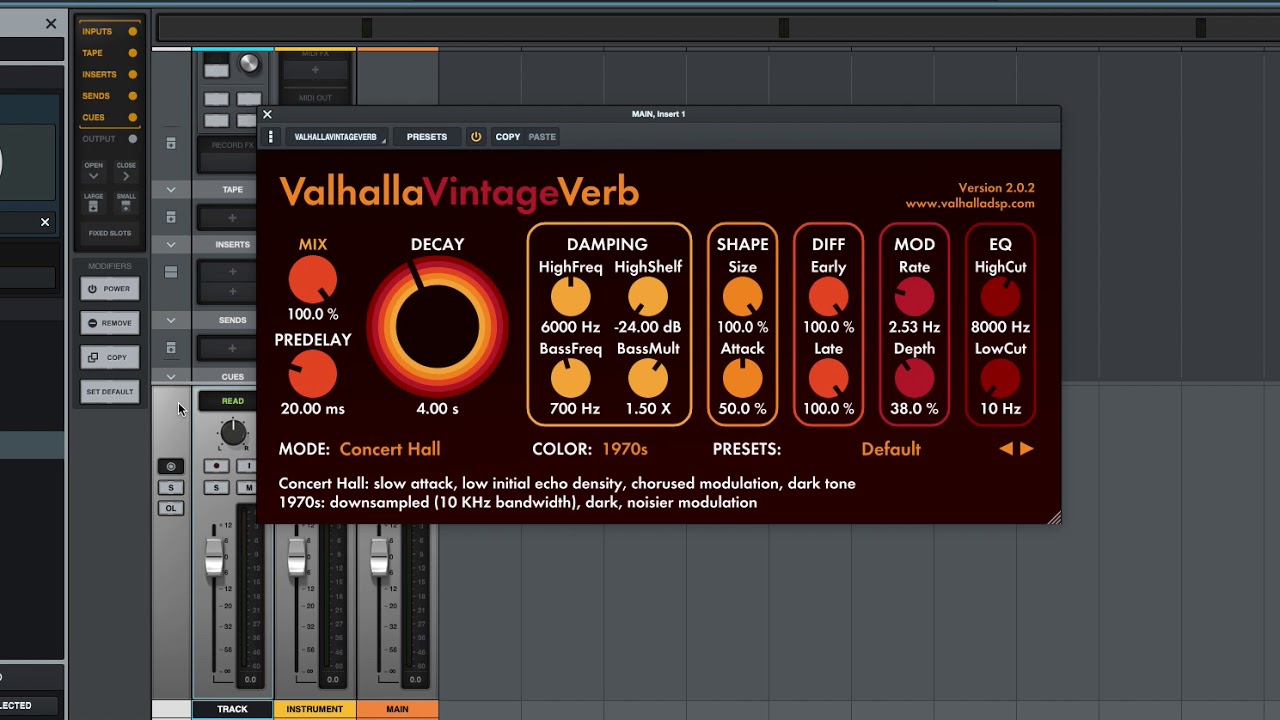The image size is (1280, 720).
Task: Click PASTE in the plugin header
Action: (x=542, y=137)
